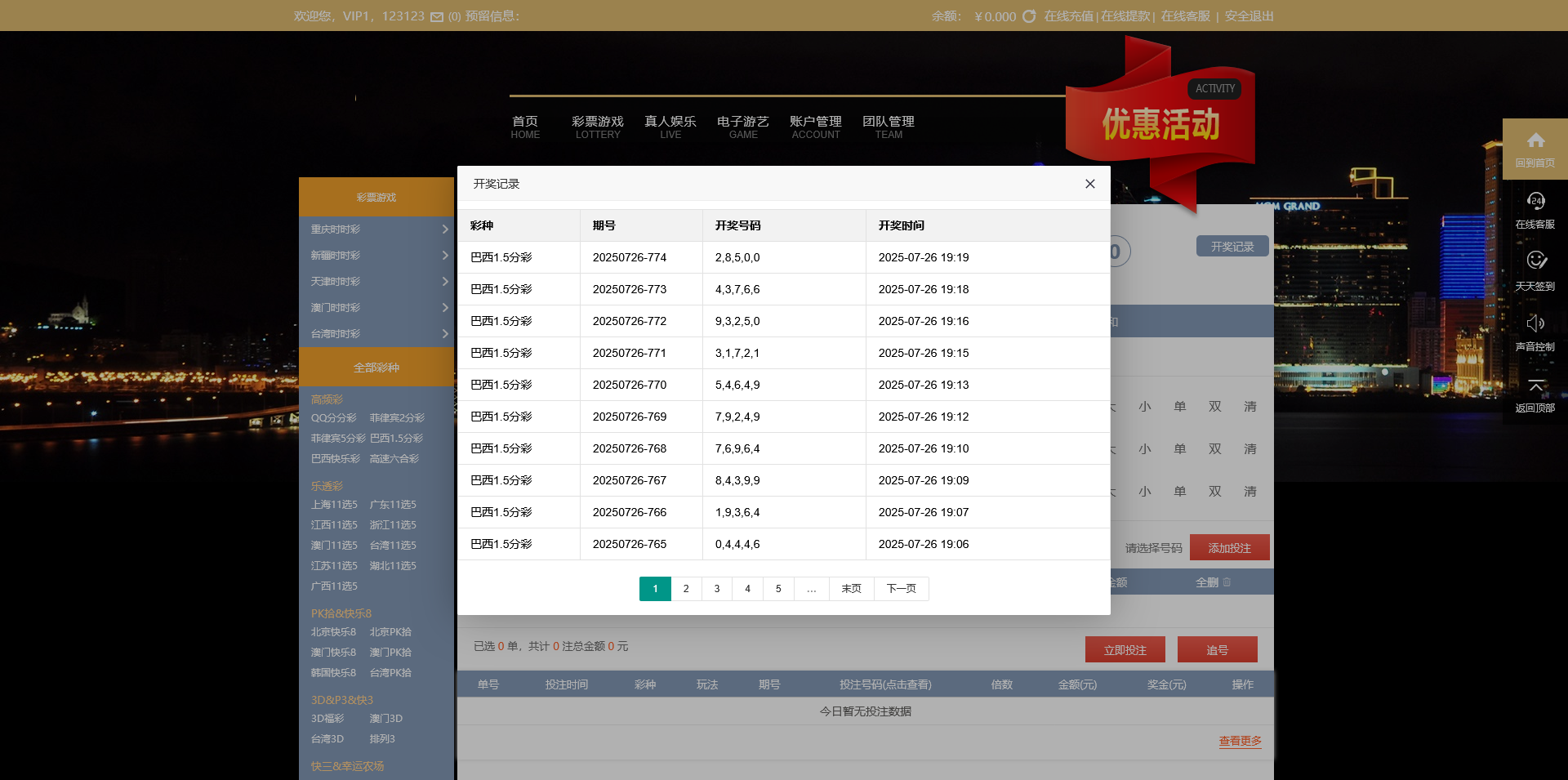Toggle the sound control speaker icon
The width and height of the screenshot is (1568, 780).
coord(1535,323)
